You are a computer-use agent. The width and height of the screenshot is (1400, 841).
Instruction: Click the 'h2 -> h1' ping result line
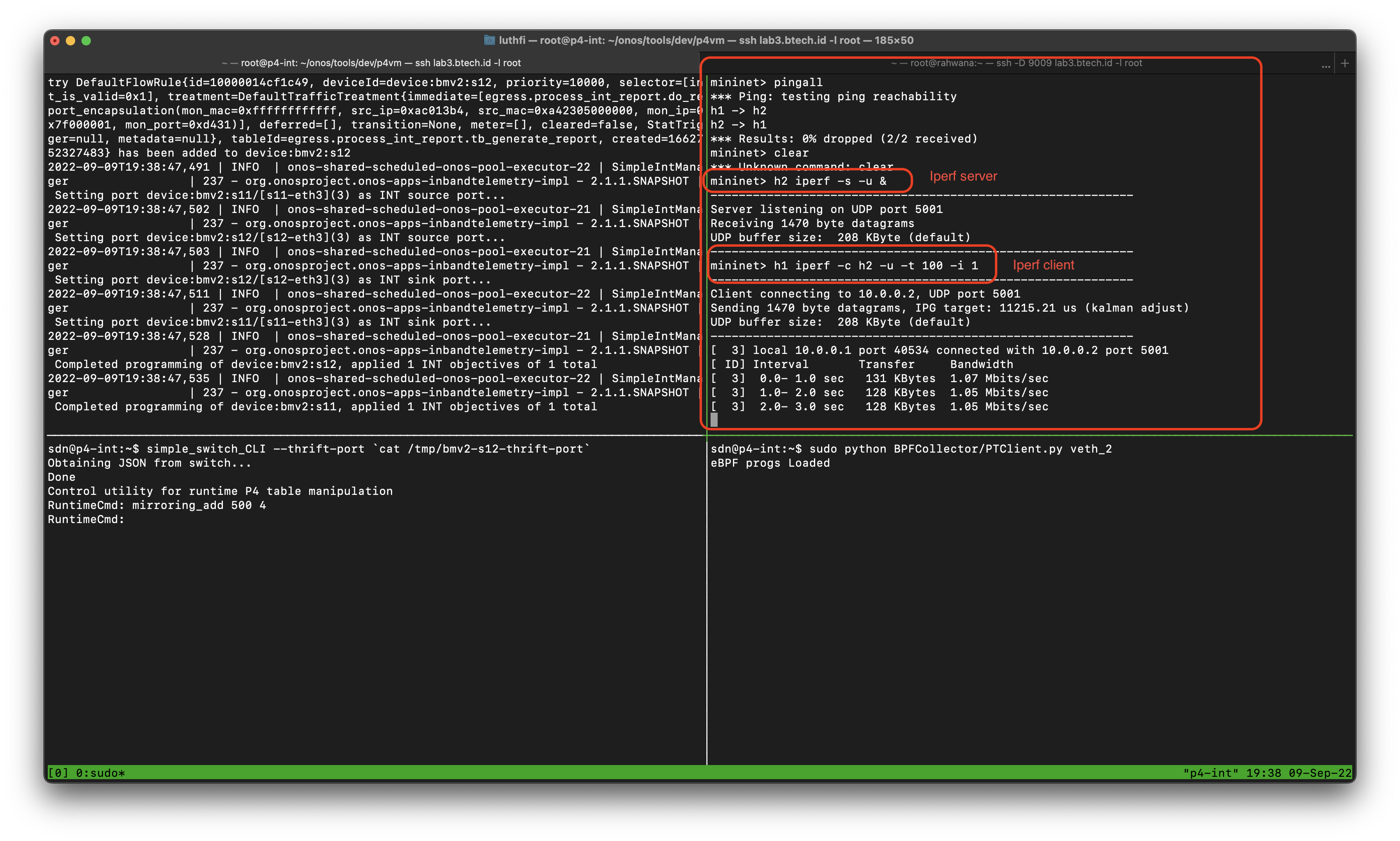pos(738,125)
